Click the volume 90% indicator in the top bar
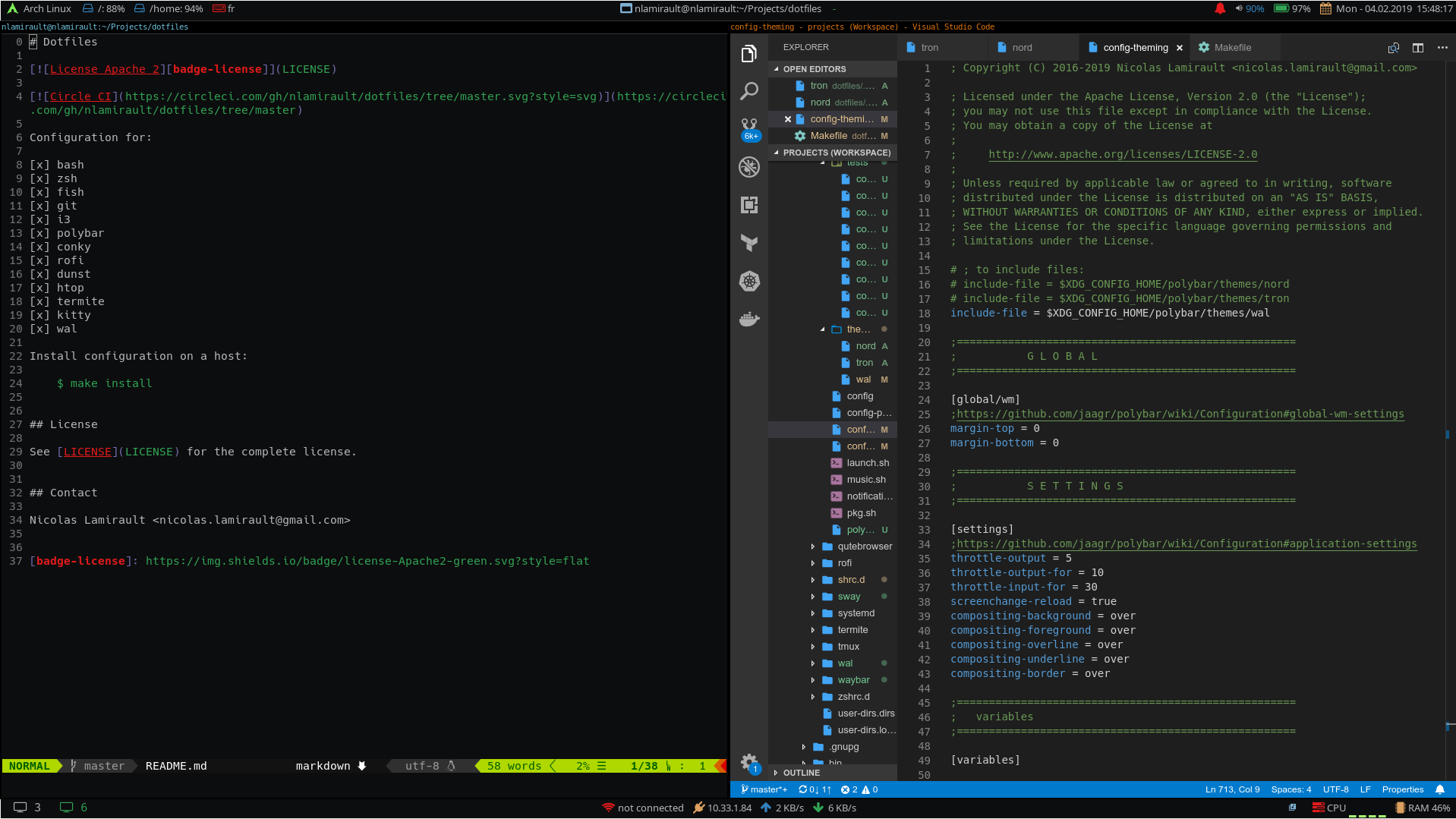This screenshot has width=1456, height=819. (1250, 9)
